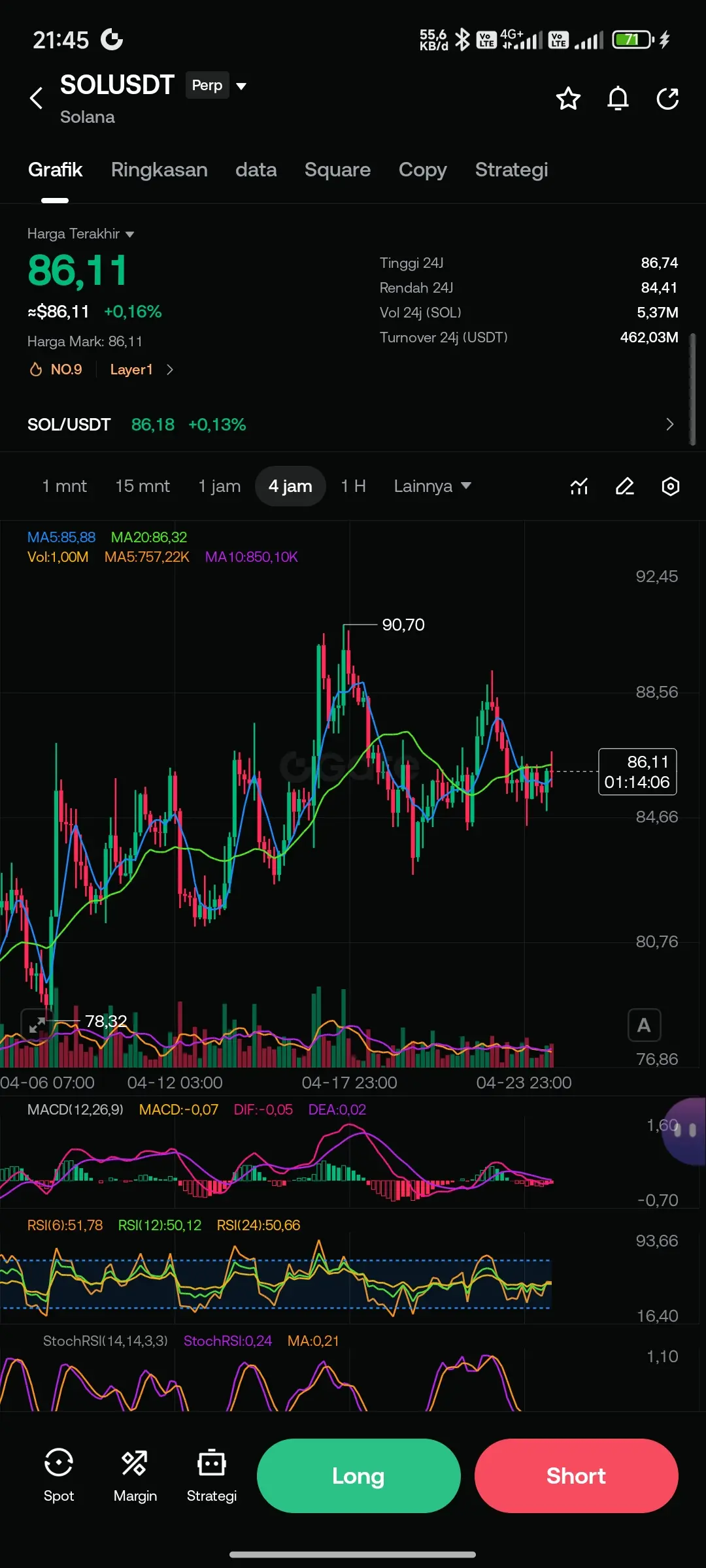
Task: Tap the SOLUSDT pair title
Action: click(117, 85)
